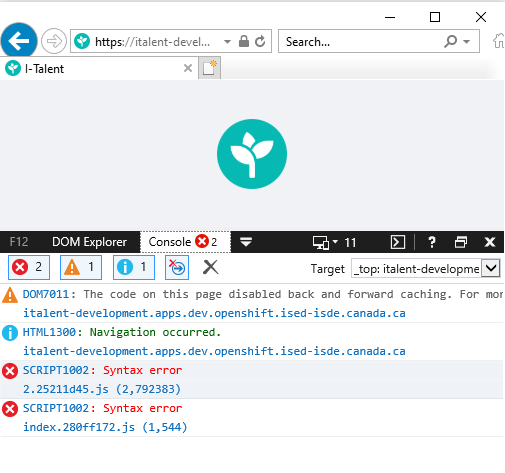Switch to the Console tab

point(185,242)
